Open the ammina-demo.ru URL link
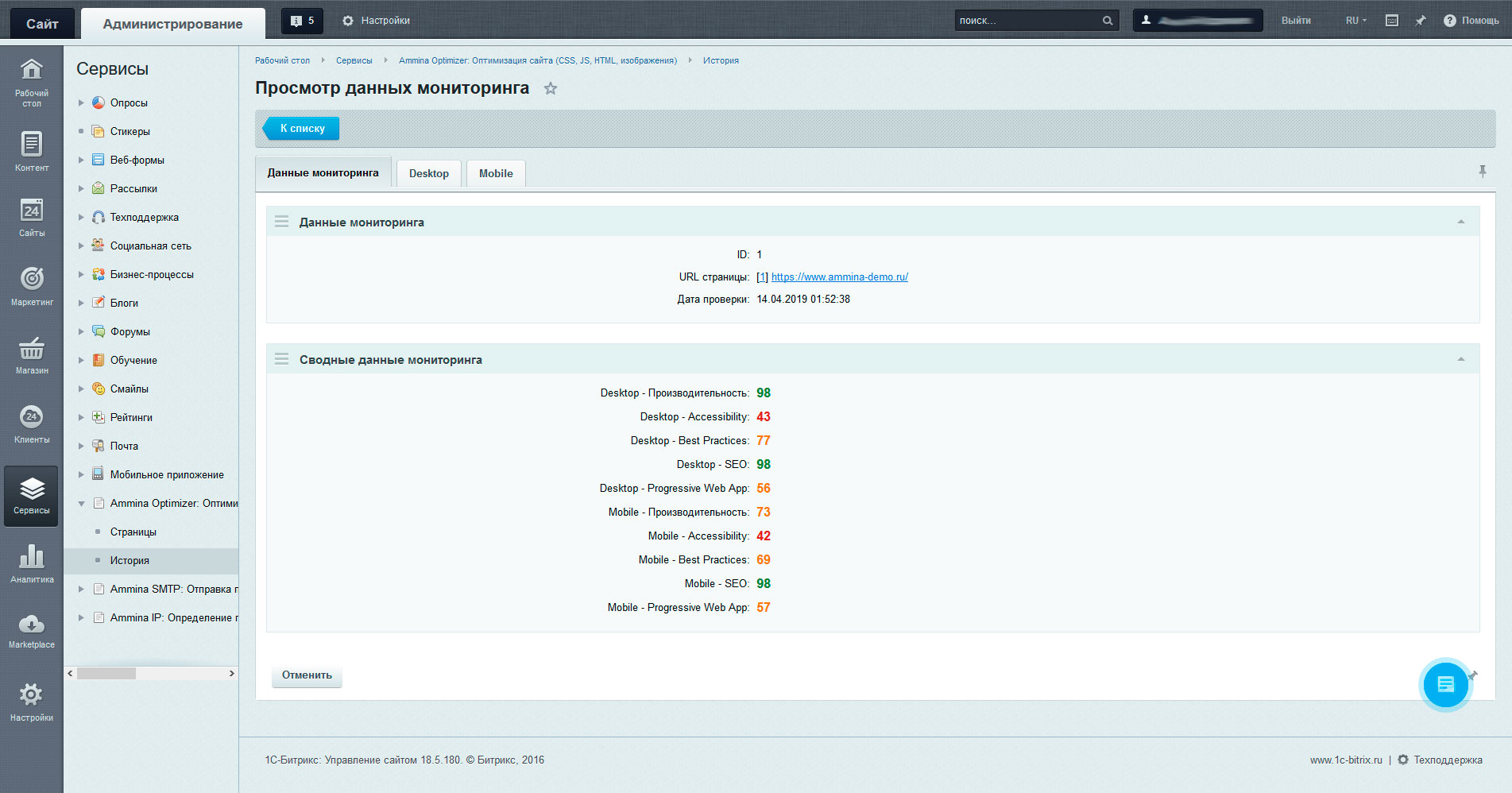Image resolution: width=1512 pixels, height=793 pixels. [839, 277]
